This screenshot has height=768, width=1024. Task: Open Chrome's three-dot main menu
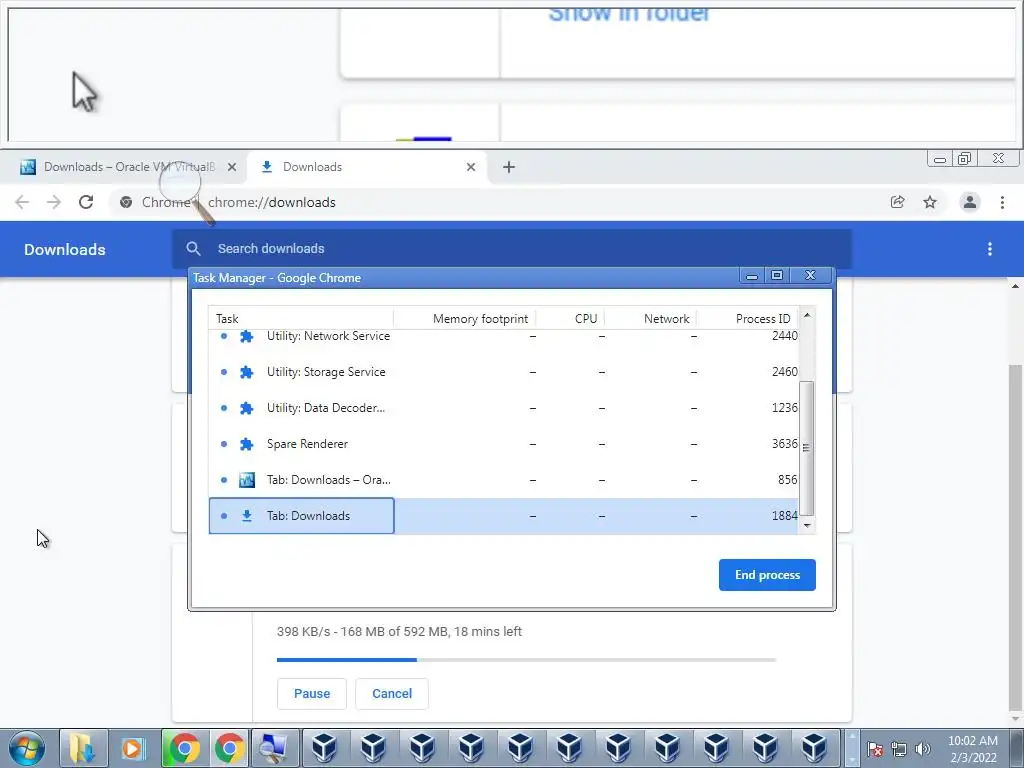pyautogui.click(x=1002, y=202)
